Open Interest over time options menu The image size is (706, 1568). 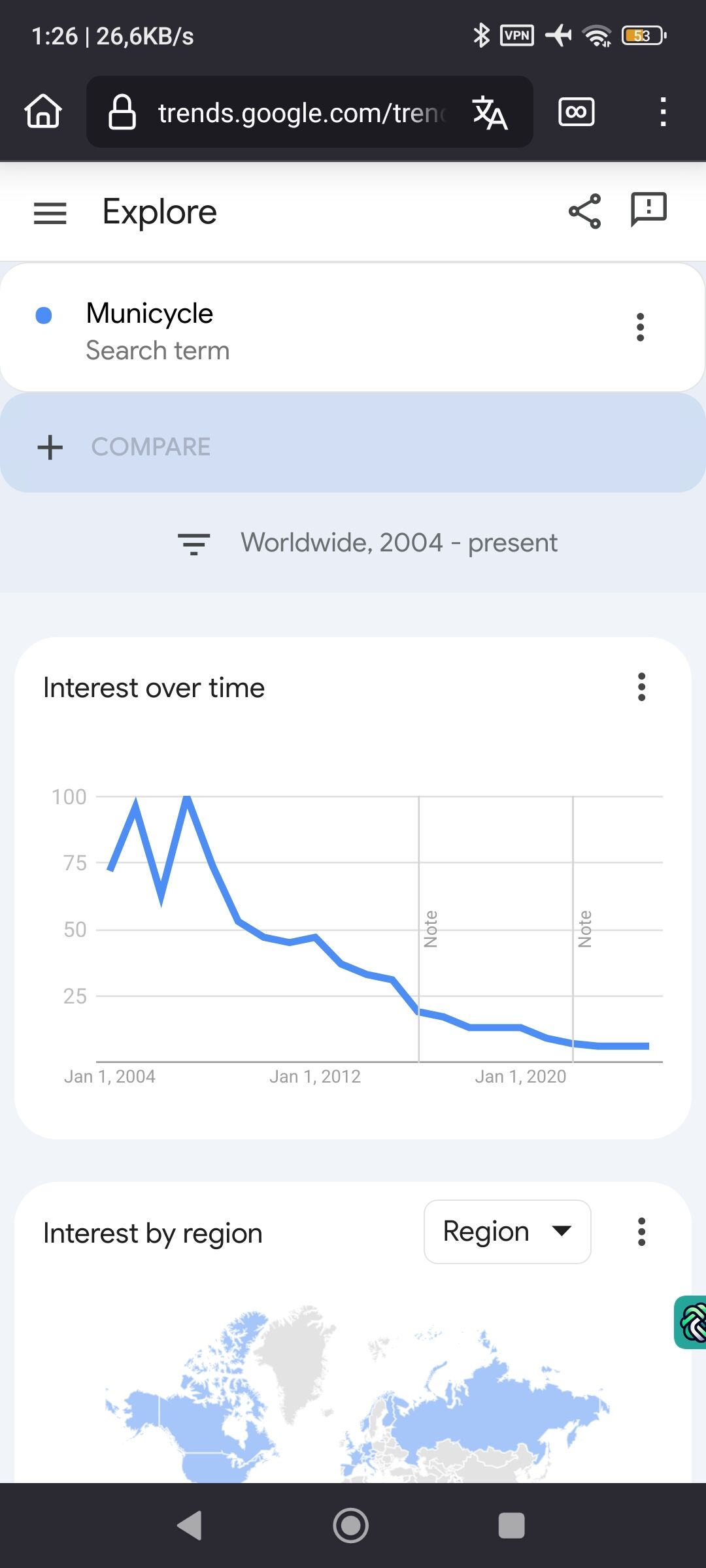point(641,687)
